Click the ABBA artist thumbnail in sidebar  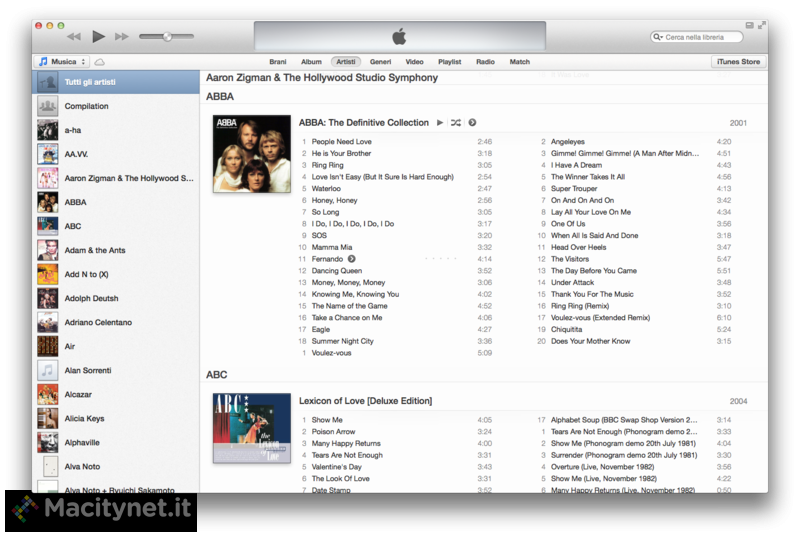(x=47, y=202)
